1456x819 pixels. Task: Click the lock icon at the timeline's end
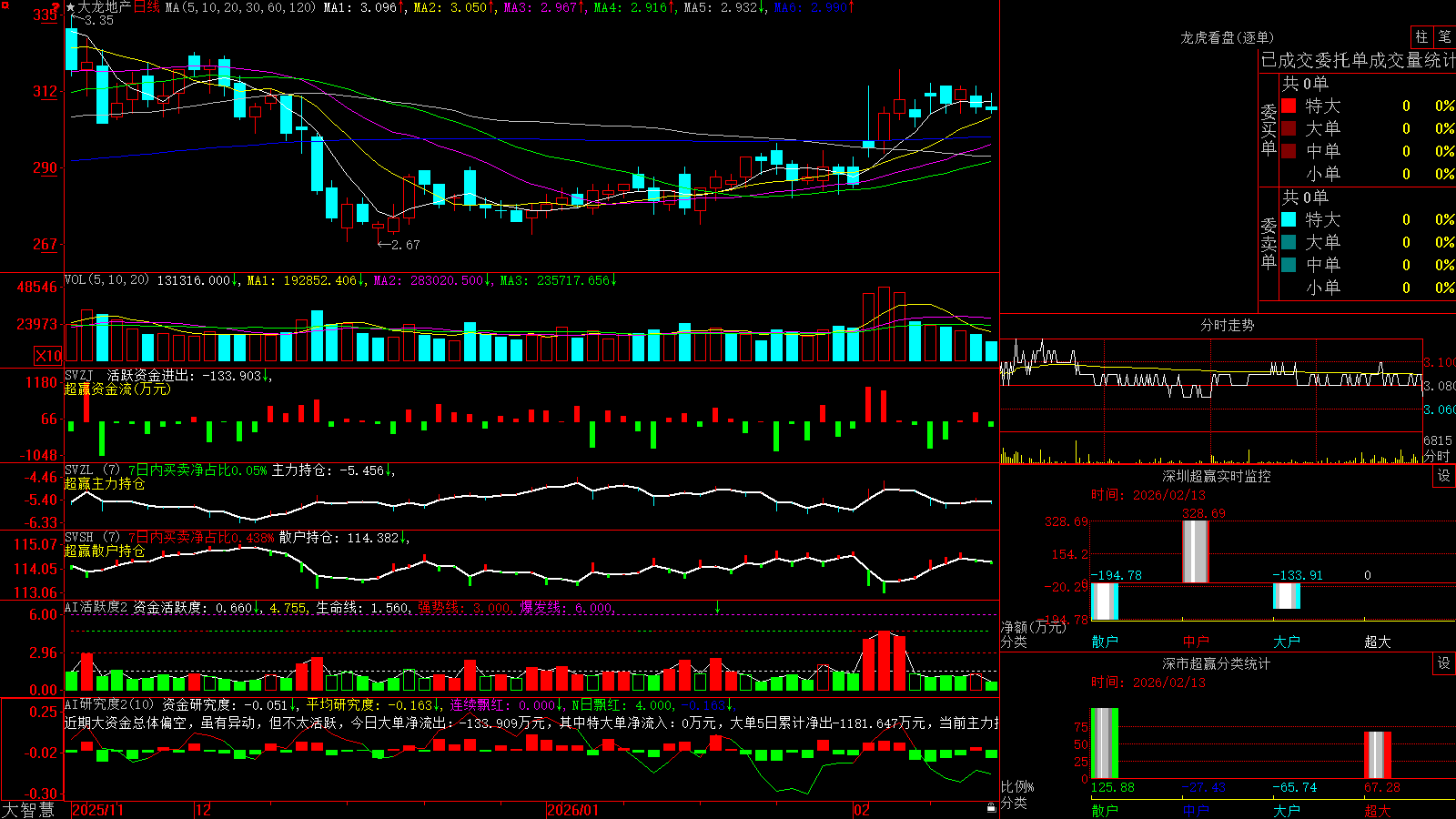(x=991, y=808)
